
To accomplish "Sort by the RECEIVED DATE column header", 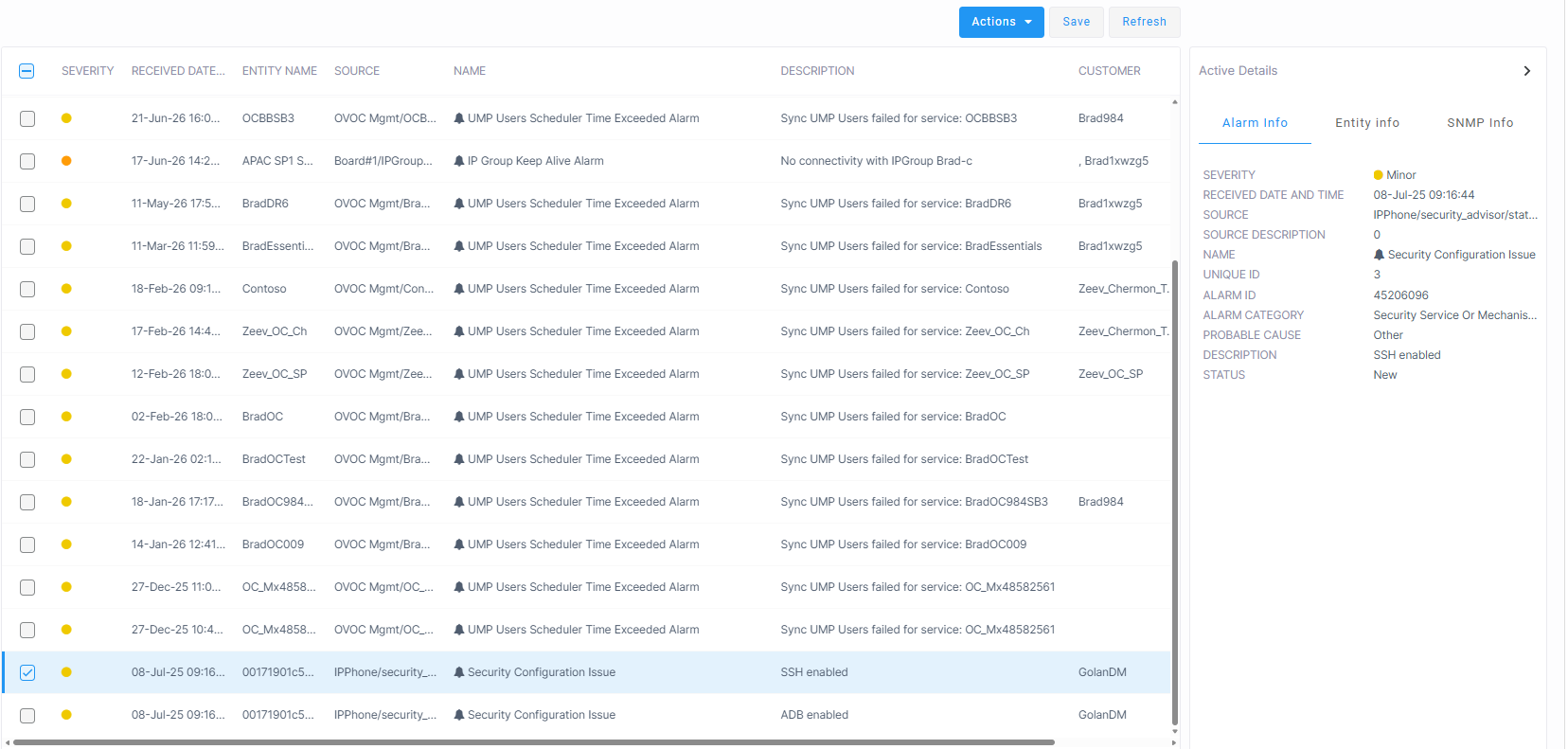I will point(178,71).
